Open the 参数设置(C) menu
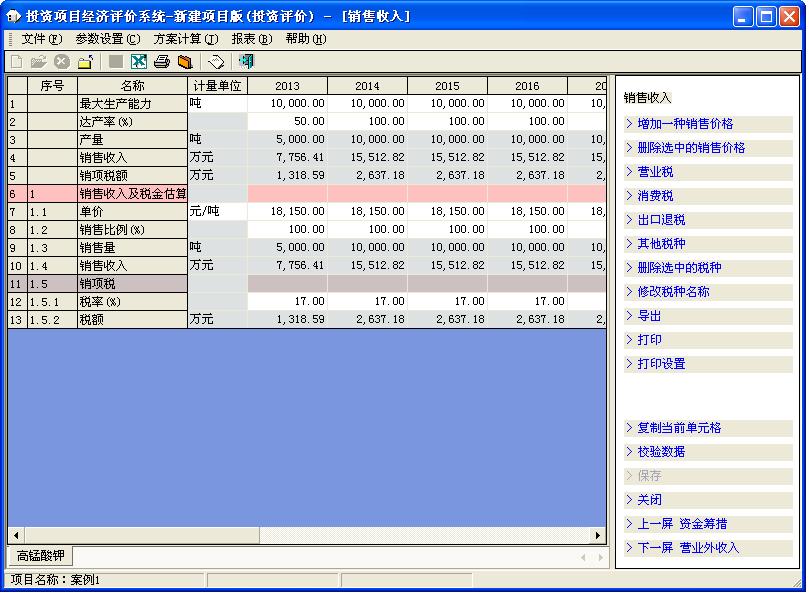 (108, 39)
